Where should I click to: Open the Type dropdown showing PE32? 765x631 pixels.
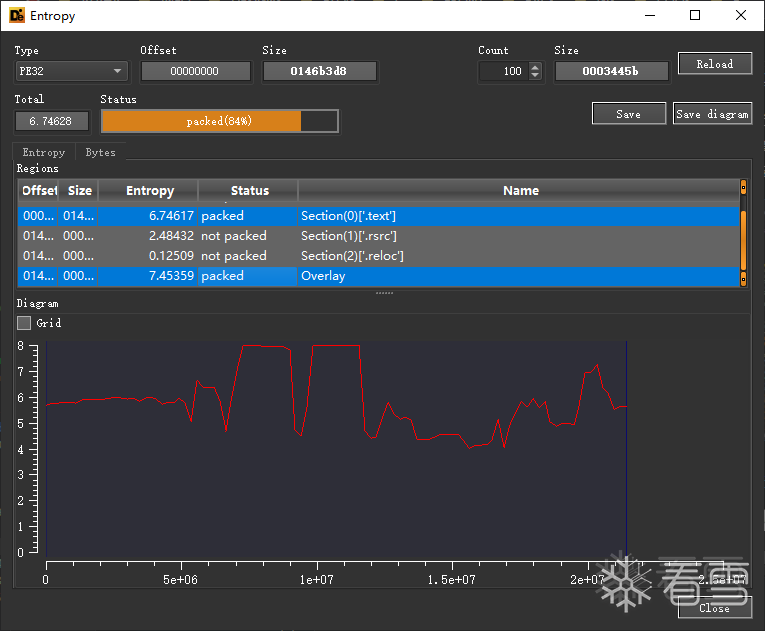click(72, 71)
